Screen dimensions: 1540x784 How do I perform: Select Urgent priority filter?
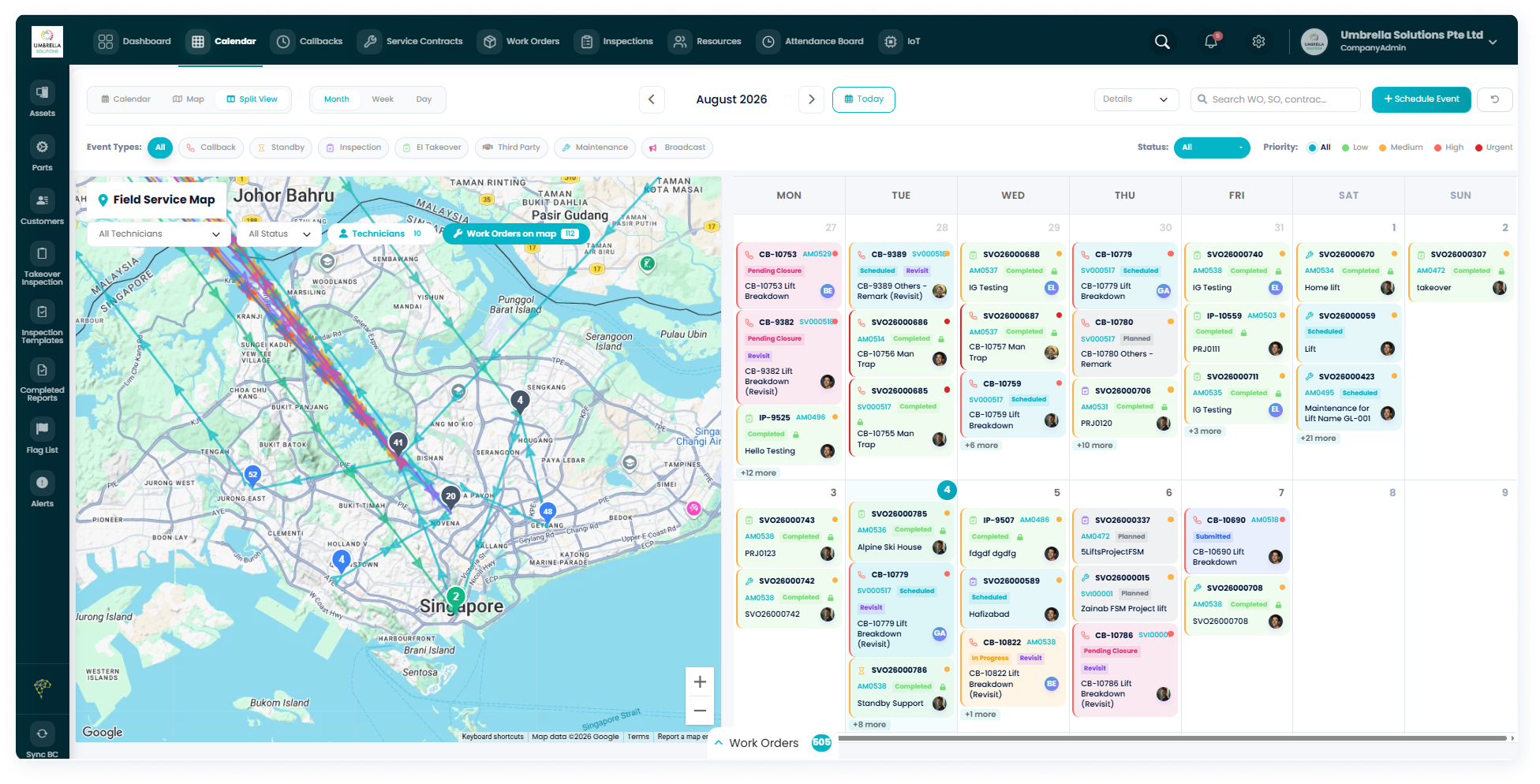click(1494, 147)
